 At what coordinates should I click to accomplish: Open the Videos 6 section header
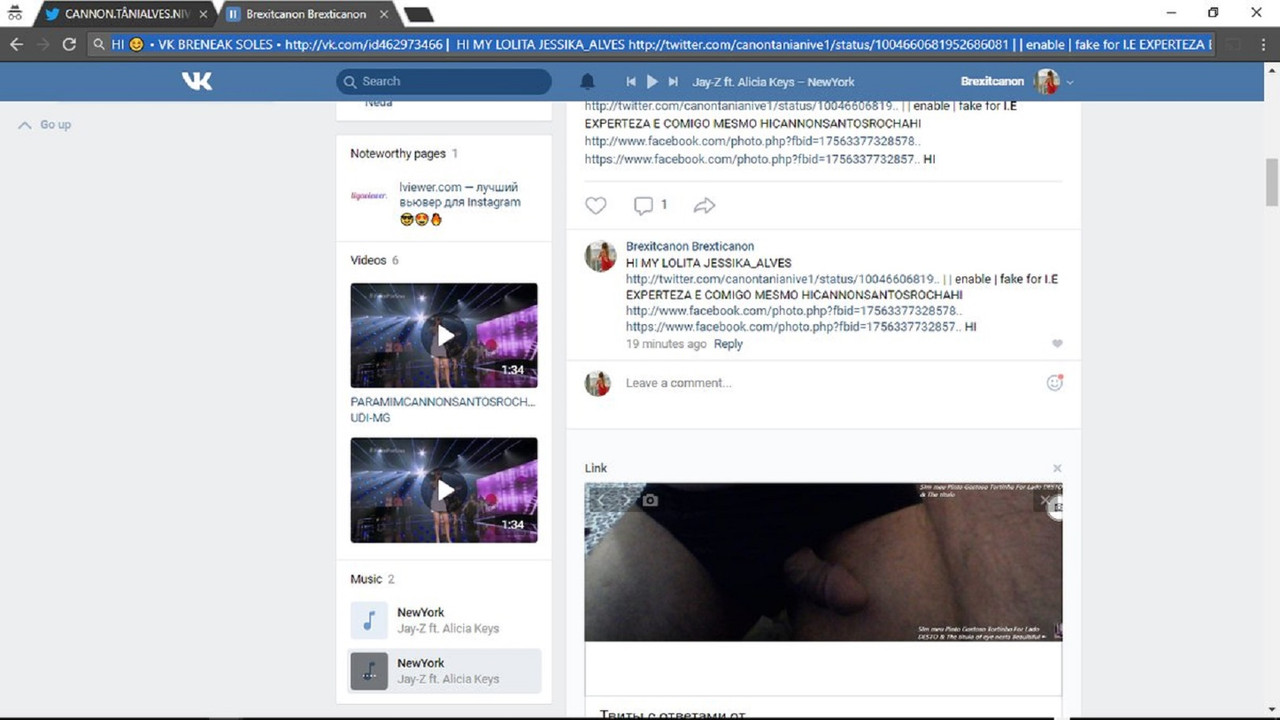tap(375, 260)
